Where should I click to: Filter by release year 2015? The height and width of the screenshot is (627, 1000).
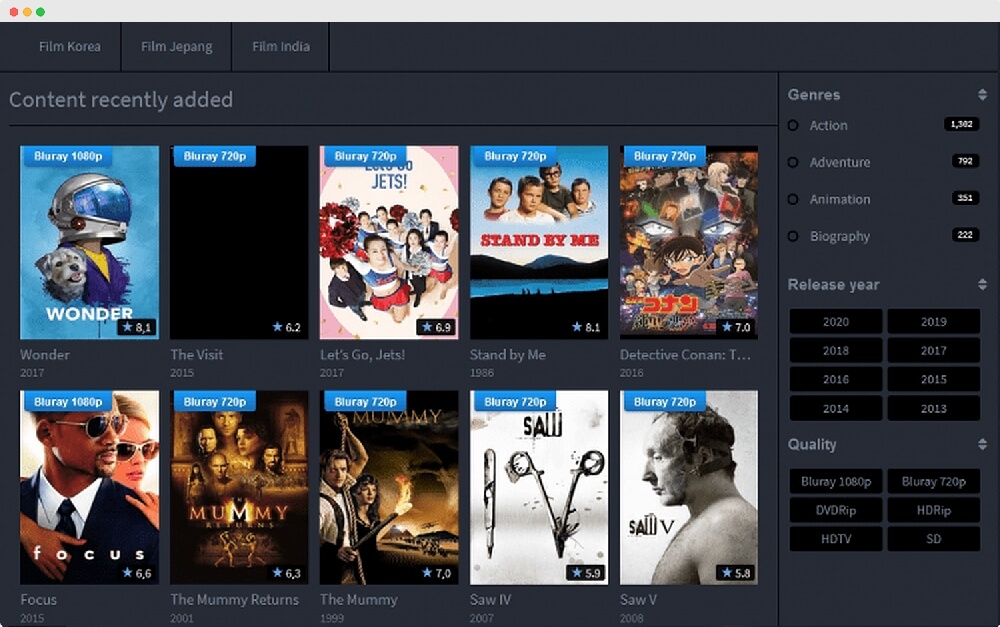[x=934, y=380]
